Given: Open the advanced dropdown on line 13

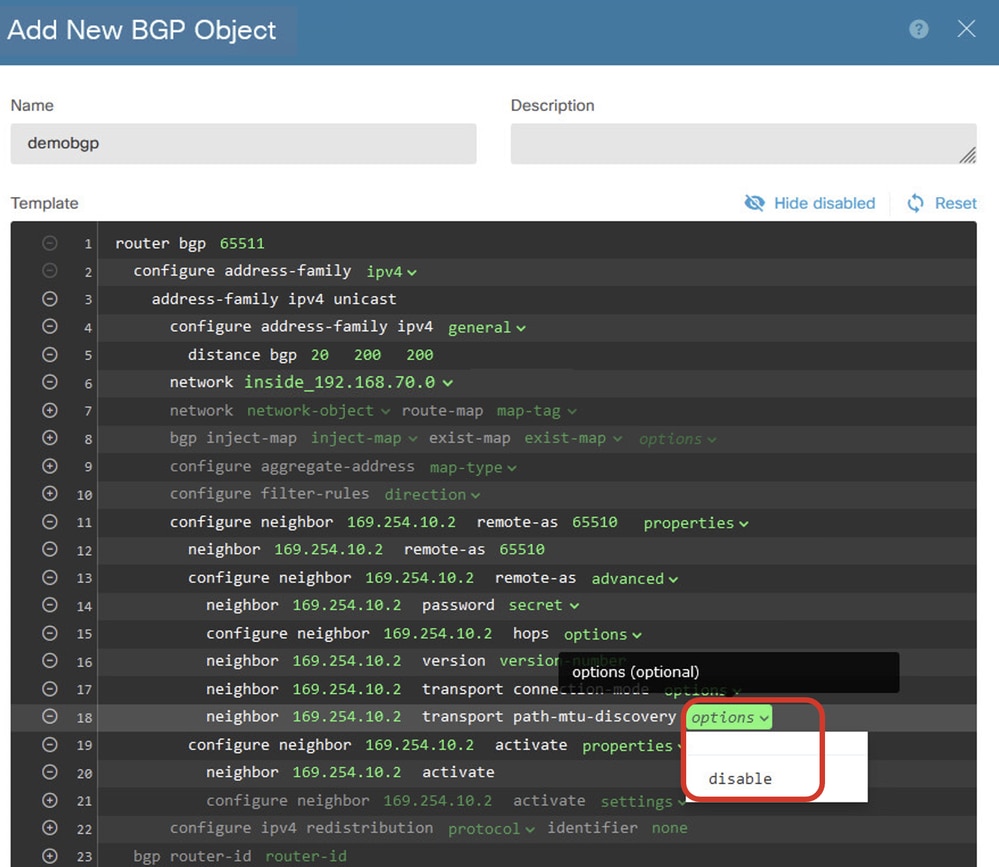Looking at the screenshot, I should click(635, 578).
